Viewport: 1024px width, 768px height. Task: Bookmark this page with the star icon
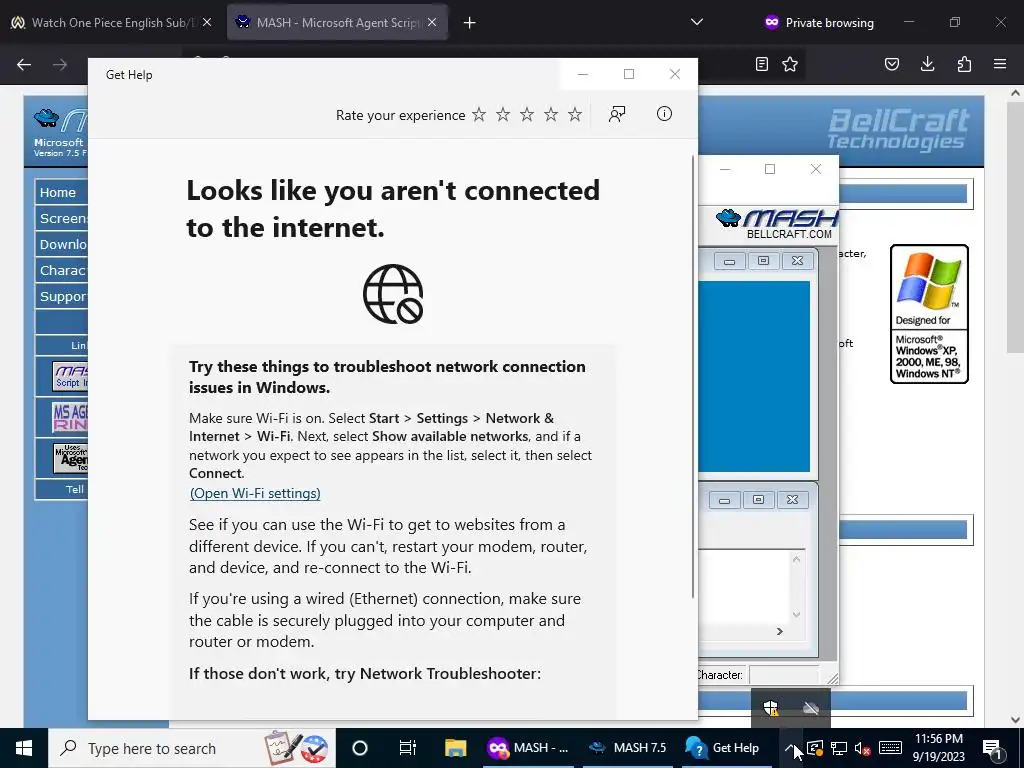click(790, 64)
